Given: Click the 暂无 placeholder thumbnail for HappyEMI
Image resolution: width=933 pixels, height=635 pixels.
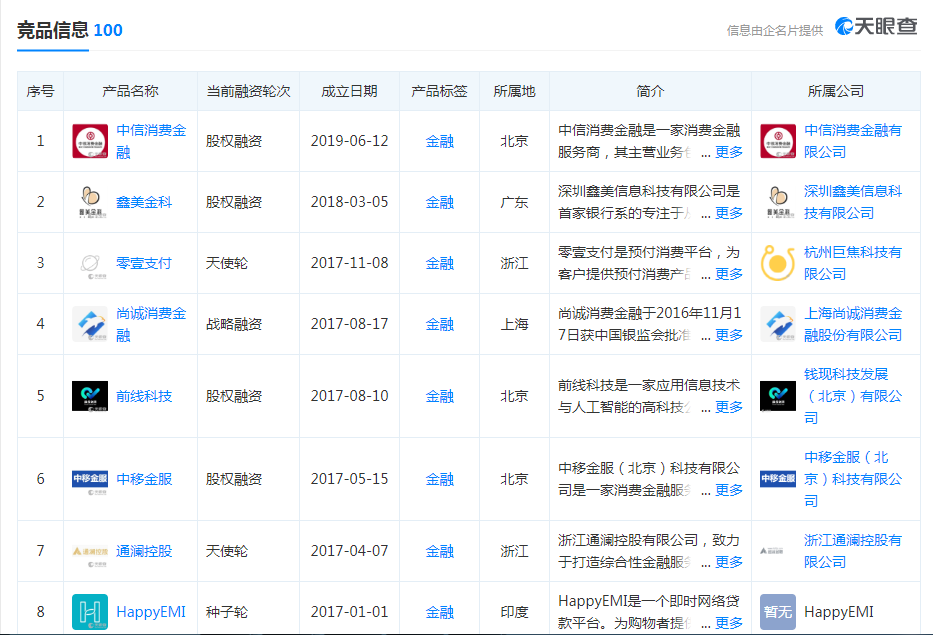Looking at the screenshot, I should [777, 612].
